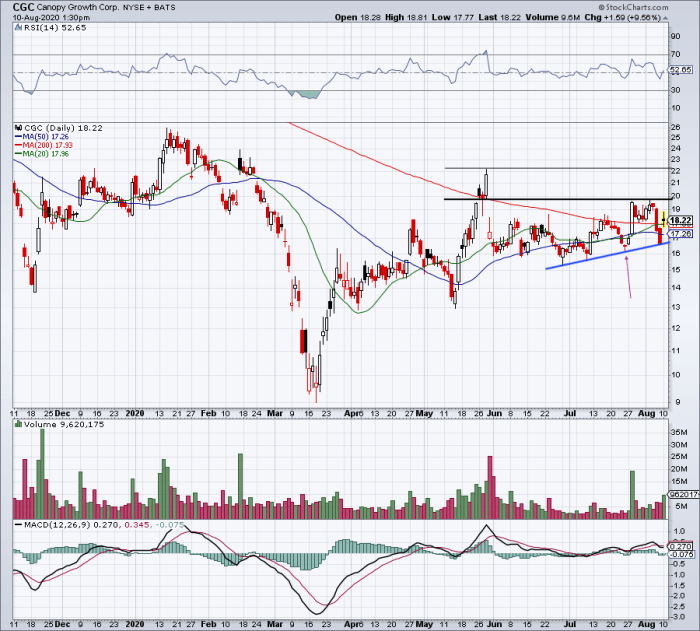This screenshot has height=631, width=700.
Task: Click the purple arrow annotation on chart
Action: pyautogui.click(x=629, y=278)
